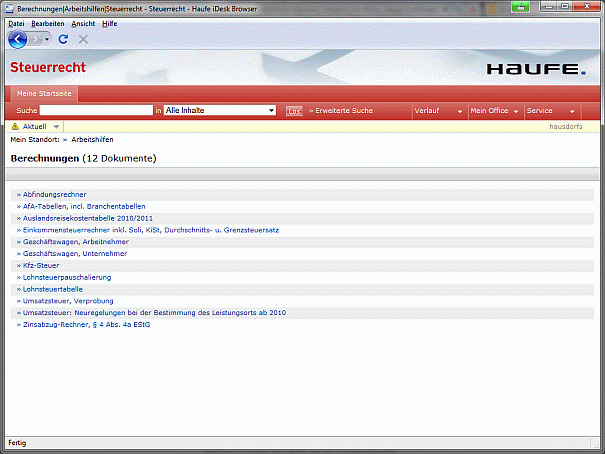
Task: Stop loading with the X icon
Action: tap(83, 39)
